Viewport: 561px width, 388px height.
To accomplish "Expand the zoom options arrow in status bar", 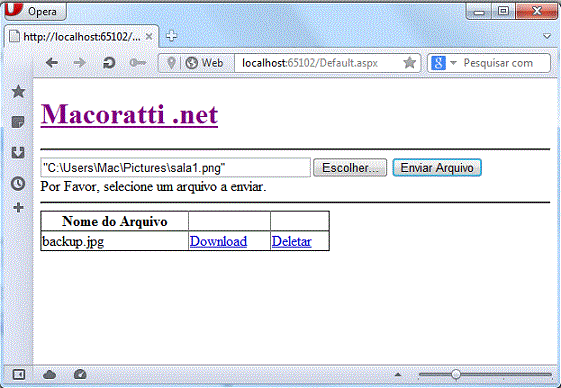I will (x=397, y=374).
